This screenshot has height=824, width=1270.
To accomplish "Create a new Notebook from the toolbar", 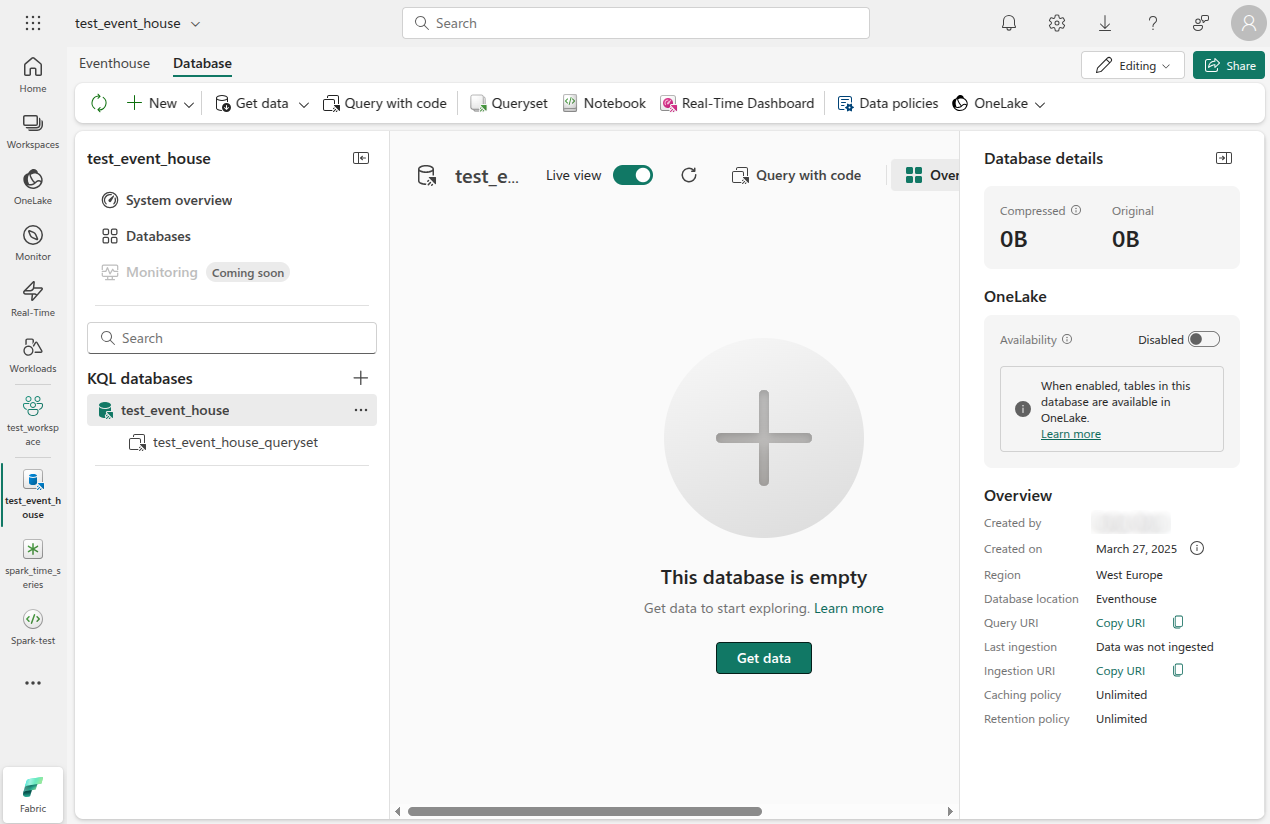I will (604, 103).
